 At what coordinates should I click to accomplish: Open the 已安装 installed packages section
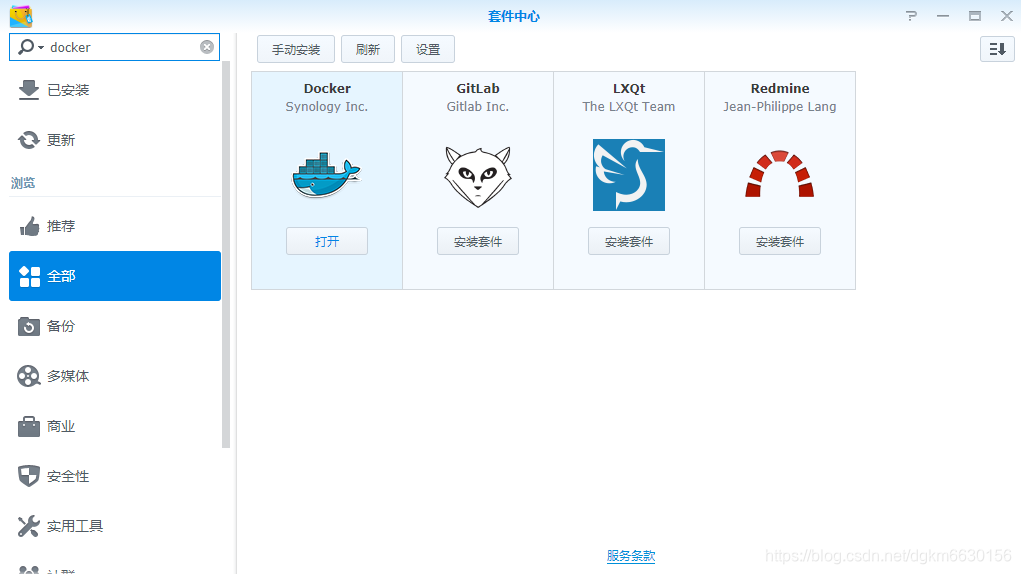(x=115, y=90)
